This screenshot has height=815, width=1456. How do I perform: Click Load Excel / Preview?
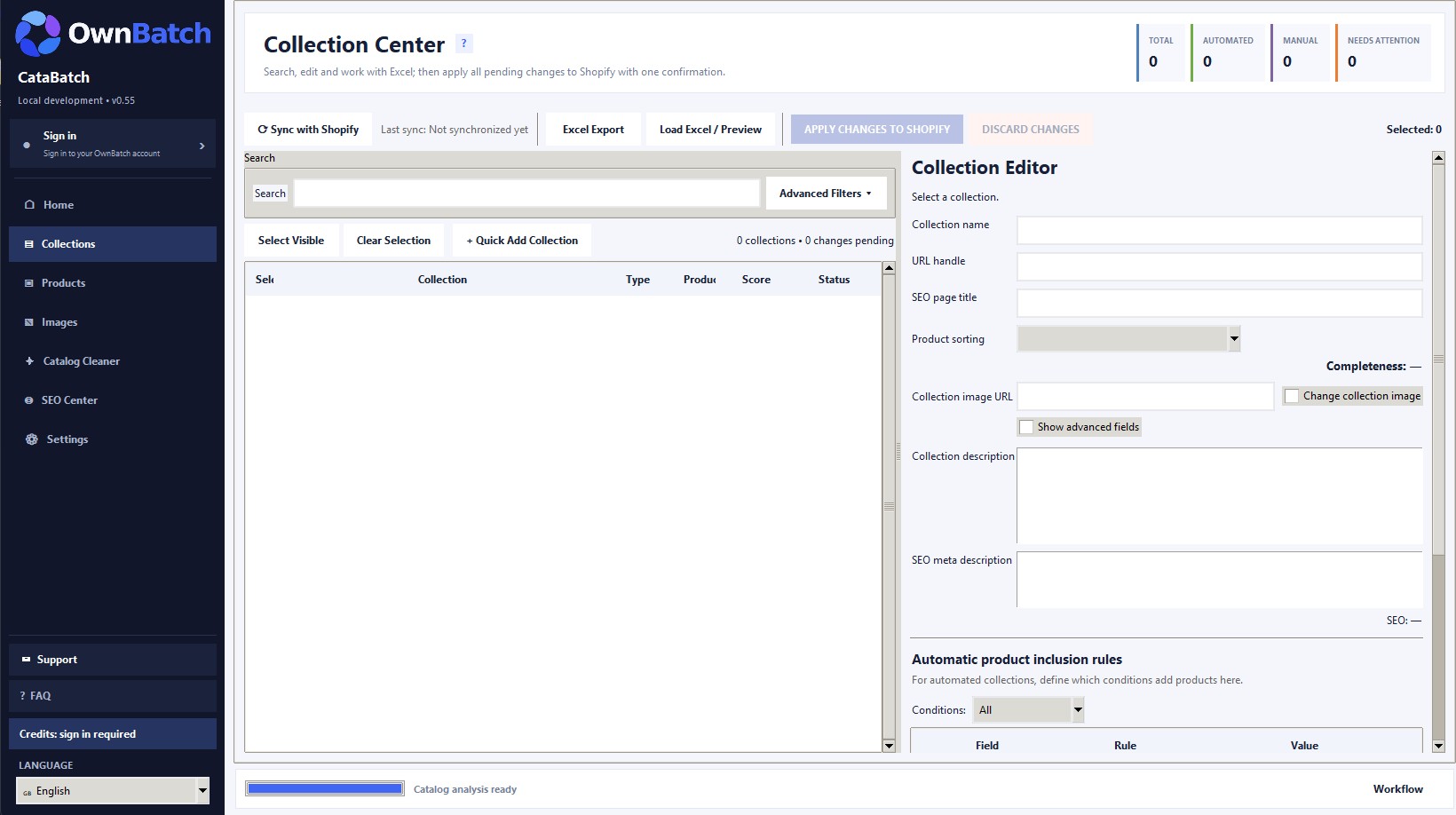click(710, 130)
